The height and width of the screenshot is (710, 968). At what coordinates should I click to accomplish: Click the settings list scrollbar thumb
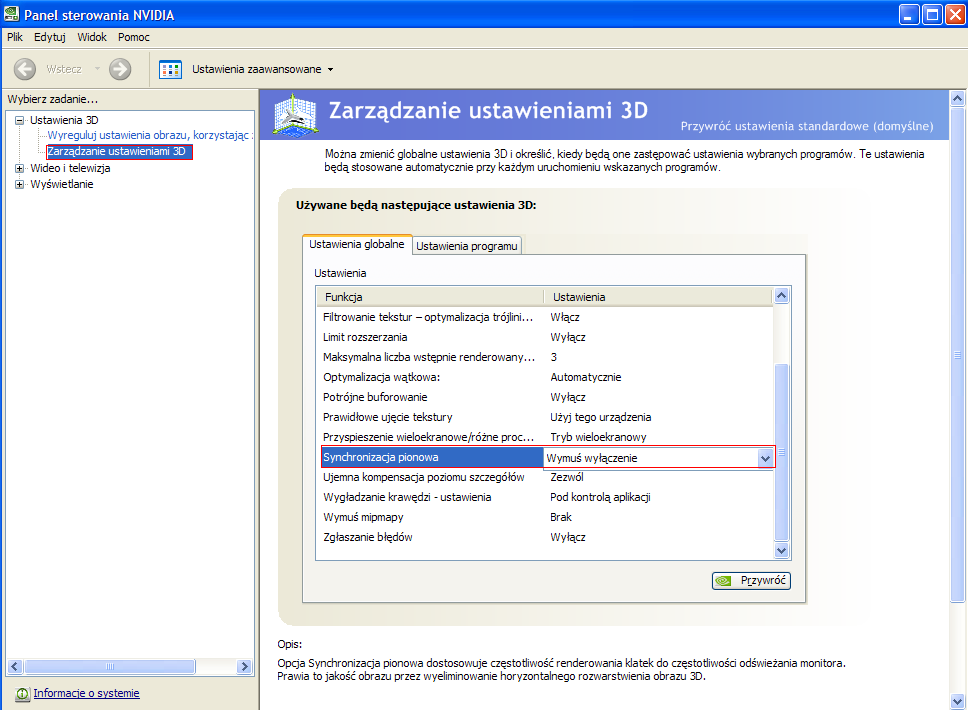[782, 453]
